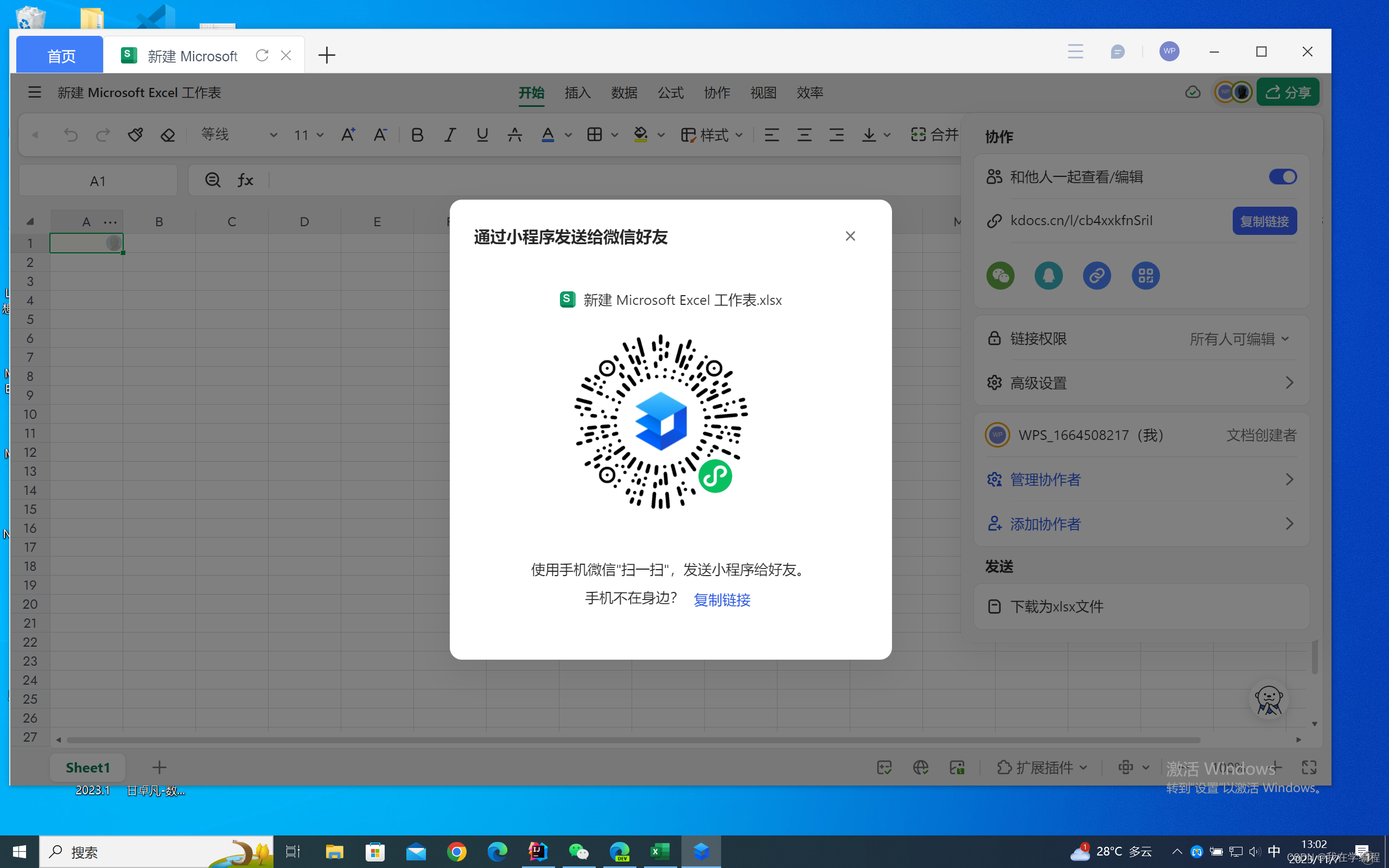Toggle italic formatting
The image size is (1389, 868).
[x=450, y=135]
